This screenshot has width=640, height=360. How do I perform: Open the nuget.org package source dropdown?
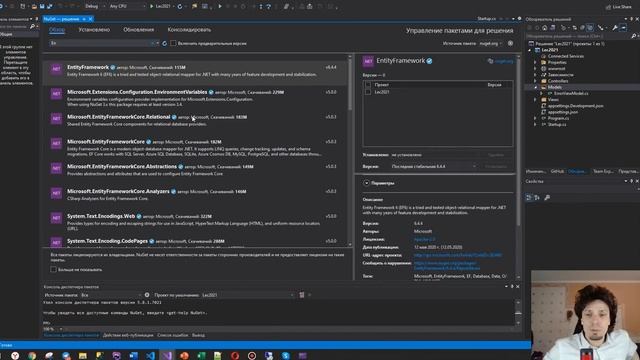(491, 43)
